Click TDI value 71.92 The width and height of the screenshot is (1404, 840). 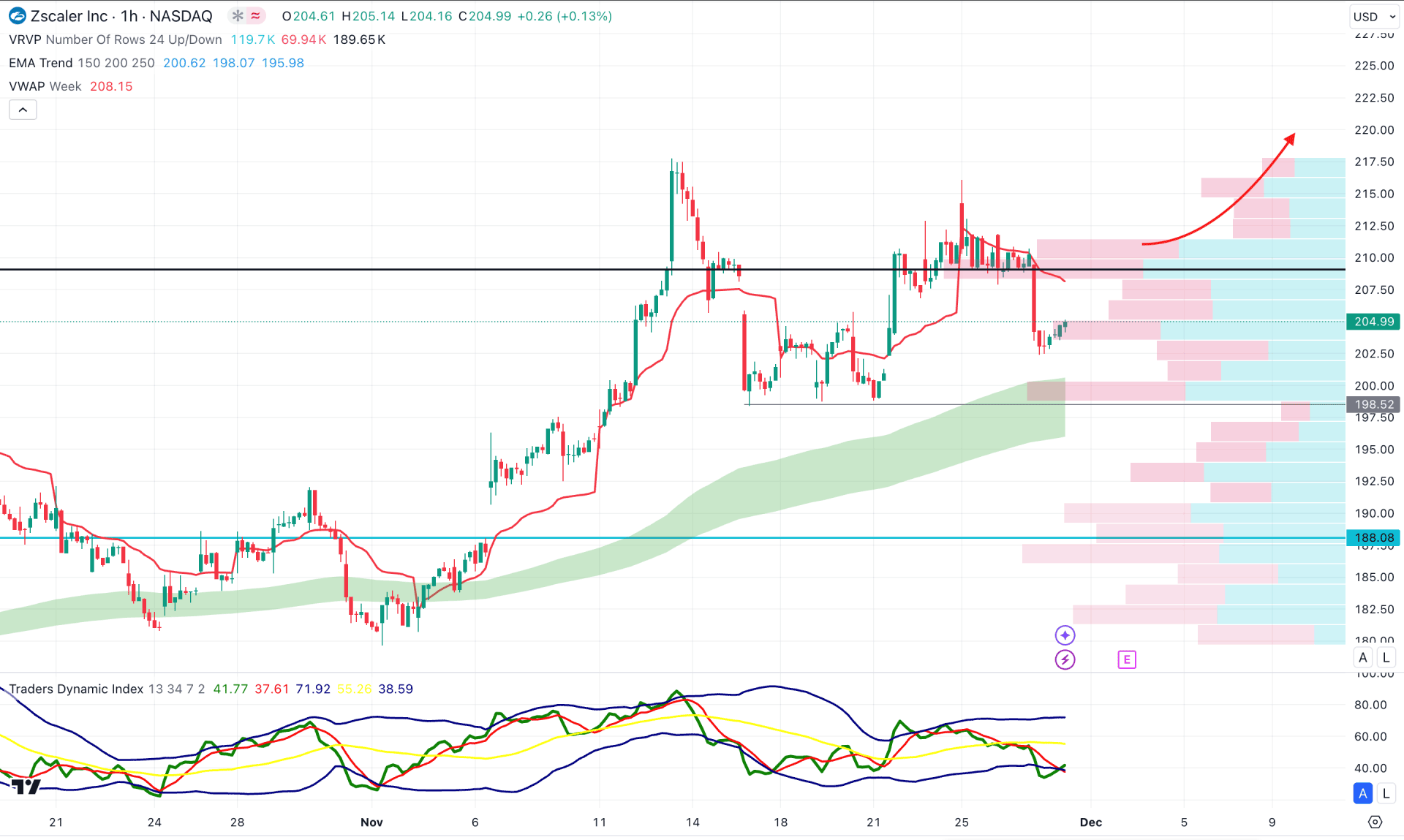(313, 689)
